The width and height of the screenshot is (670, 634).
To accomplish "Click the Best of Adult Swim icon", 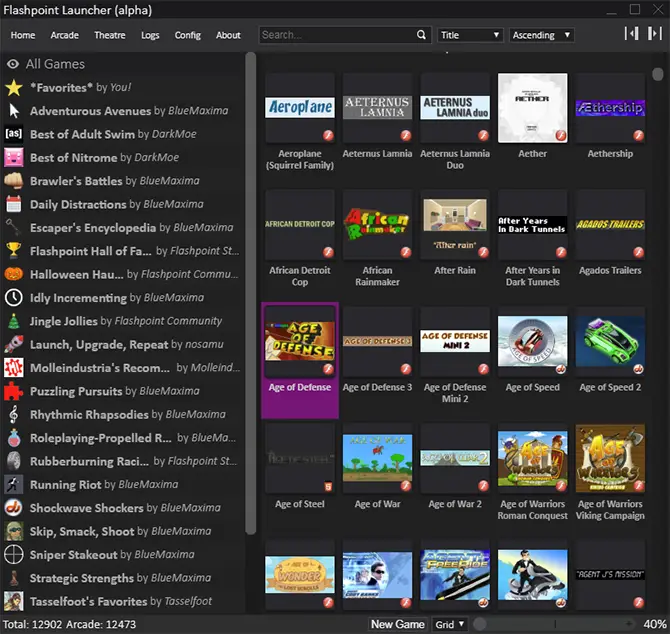I will pyautogui.click(x=14, y=134).
